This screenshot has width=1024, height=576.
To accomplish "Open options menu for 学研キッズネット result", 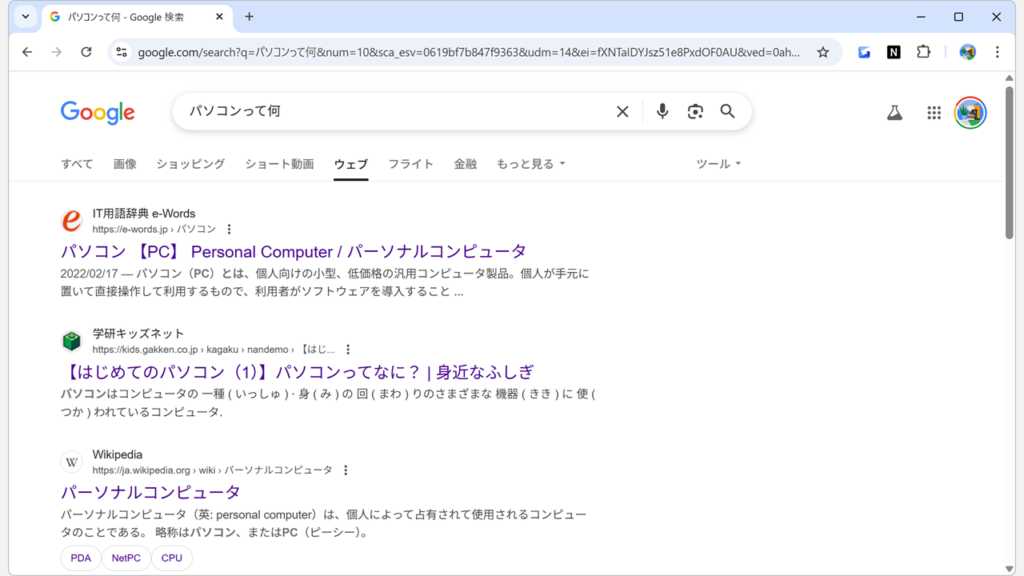I will coord(348,349).
